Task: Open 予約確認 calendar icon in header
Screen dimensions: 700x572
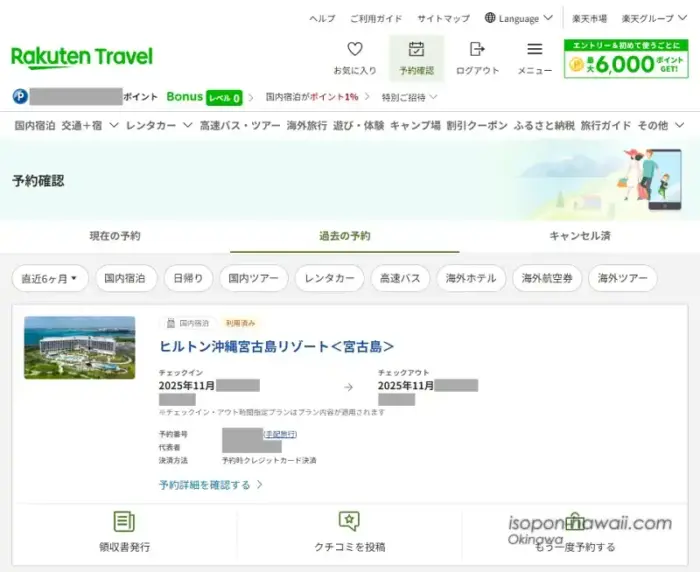Action: pyautogui.click(x=416, y=49)
